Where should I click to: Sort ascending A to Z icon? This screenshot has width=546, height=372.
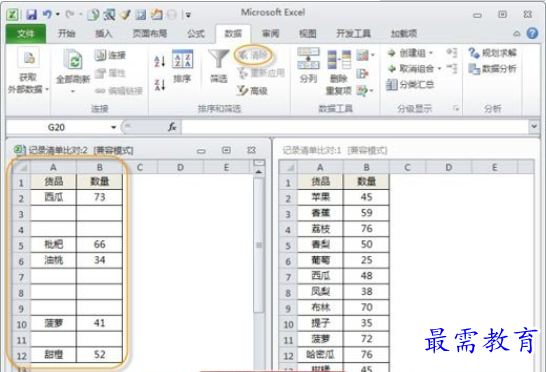(160, 62)
